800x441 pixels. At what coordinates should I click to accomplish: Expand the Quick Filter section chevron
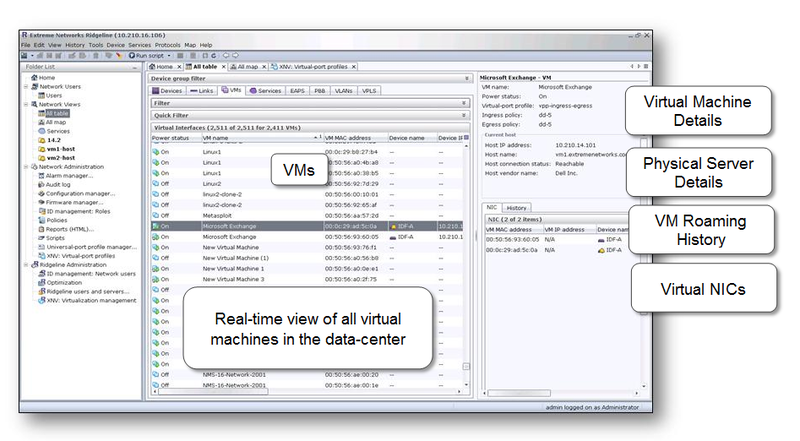coord(464,115)
